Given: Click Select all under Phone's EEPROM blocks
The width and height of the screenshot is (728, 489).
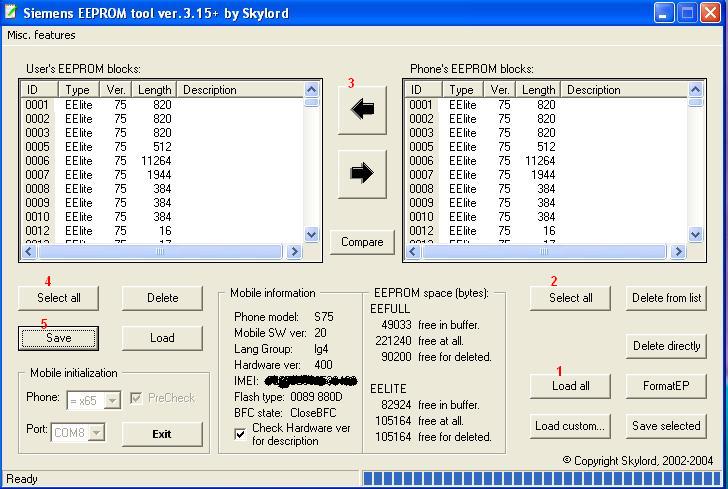Looking at the screenshot, I should click(x=571, y=298).
